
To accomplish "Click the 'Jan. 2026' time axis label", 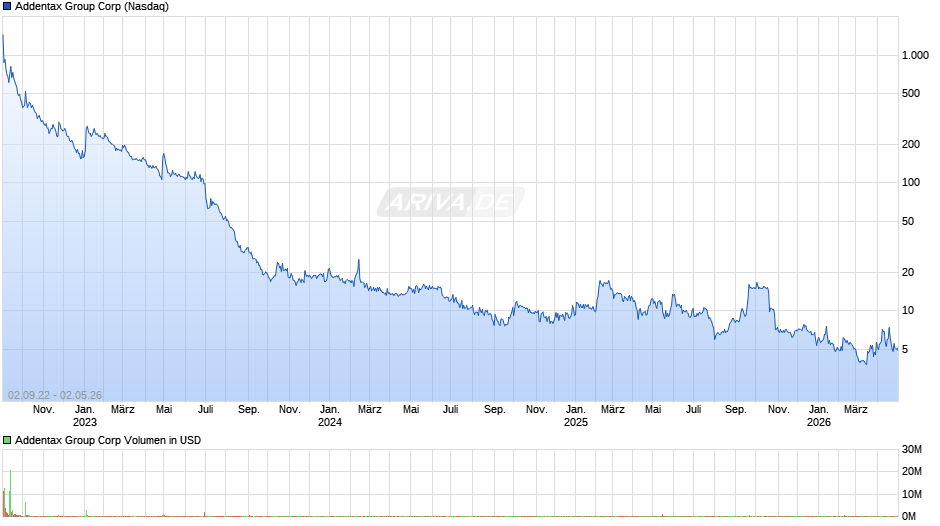I will tap(818, 416).
